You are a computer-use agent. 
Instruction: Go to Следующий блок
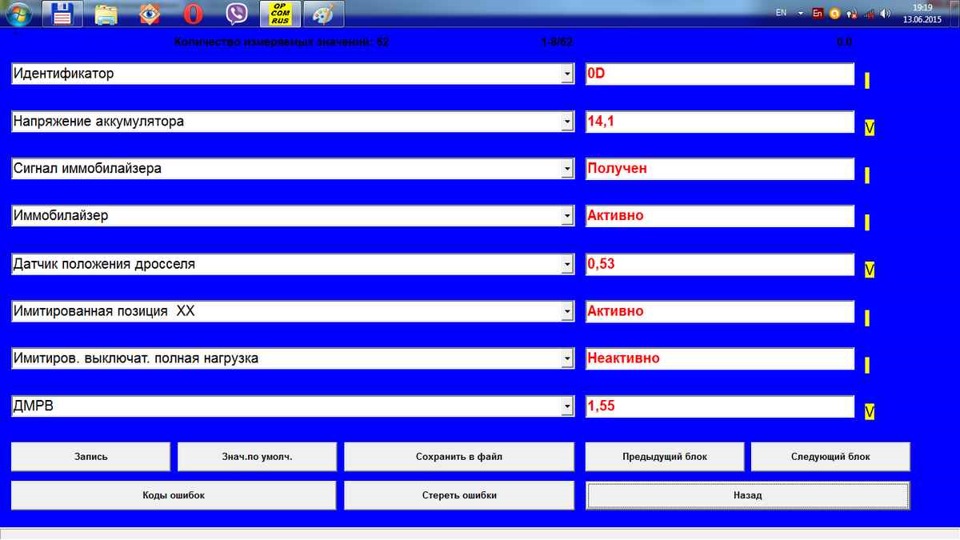tap(830, 457)
